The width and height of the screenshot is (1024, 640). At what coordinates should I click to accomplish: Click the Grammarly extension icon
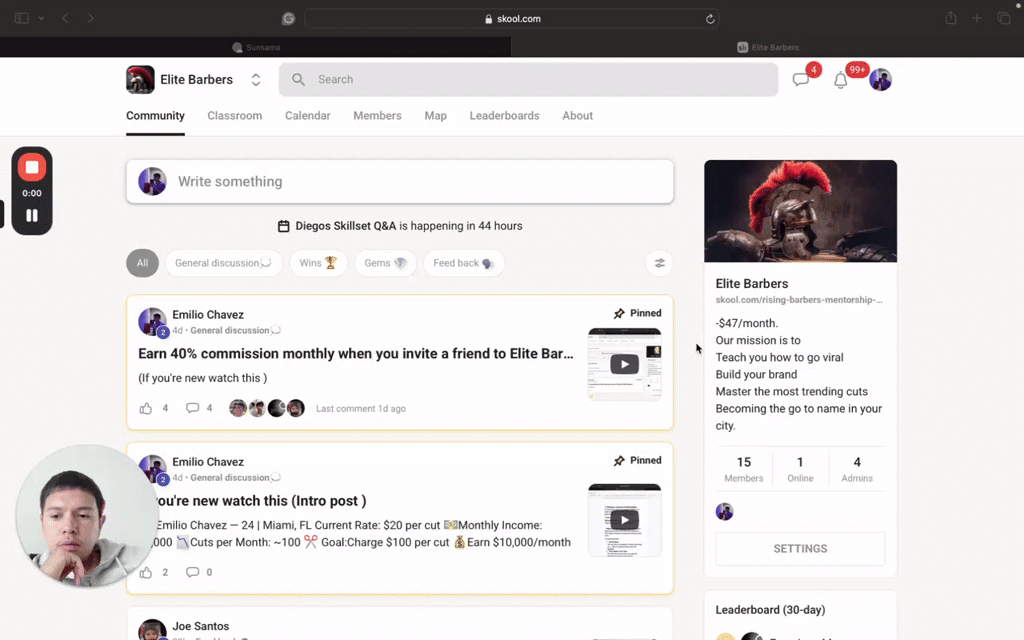pos(288,19)
